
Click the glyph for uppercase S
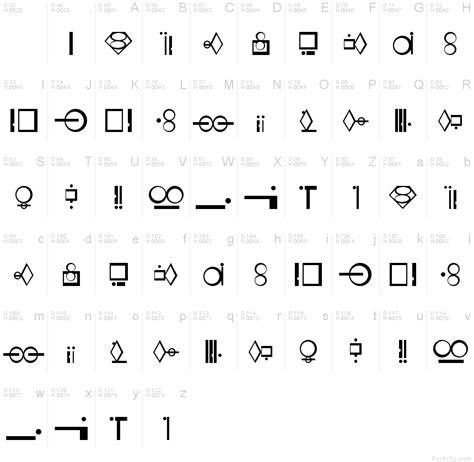pyautogui.click(x=24, y=197)
